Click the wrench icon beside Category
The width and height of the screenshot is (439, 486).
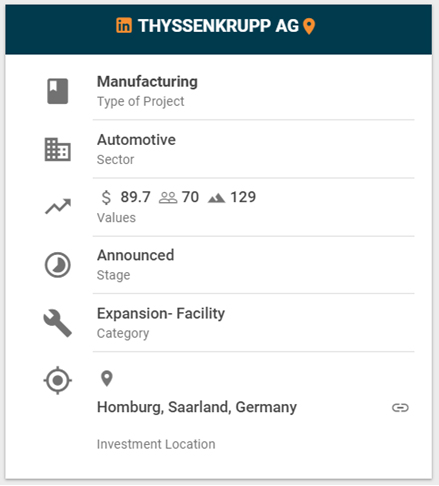(58, 323)
